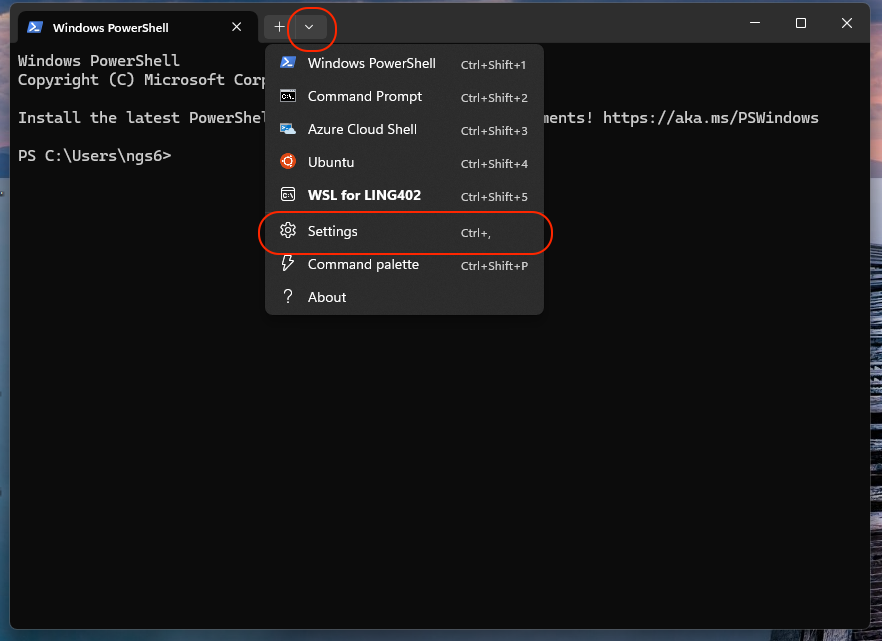The image size is (882, 641).
Task: Click the Command Prompt menu icon
Action: pyautogui.click(x=288, y=96)
